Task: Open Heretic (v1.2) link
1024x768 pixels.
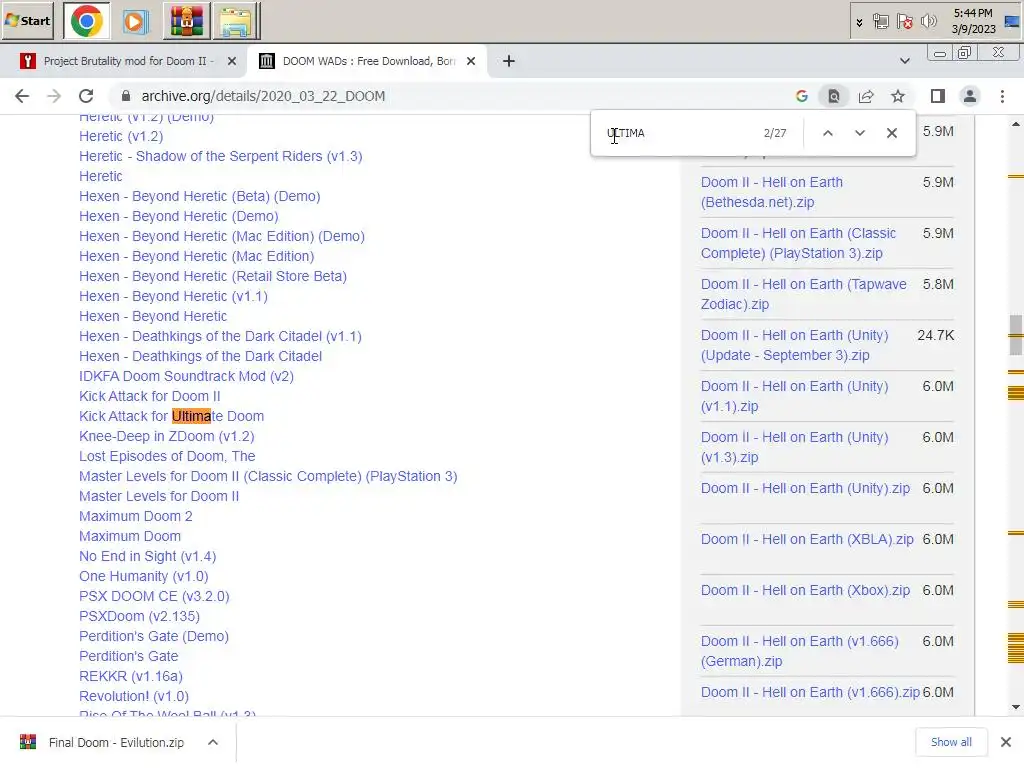Action: (x=121, y=136)
